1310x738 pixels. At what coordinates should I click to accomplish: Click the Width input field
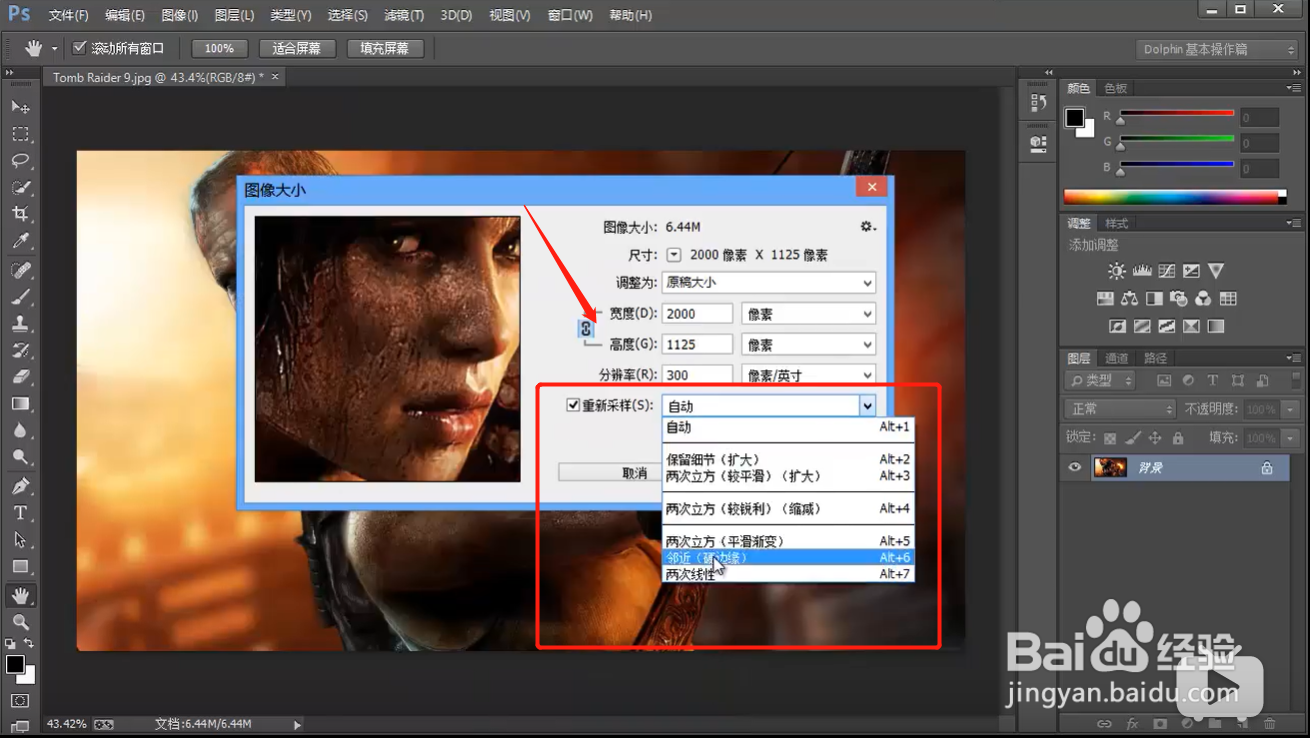pyautogui.click(x=697, y=314)
